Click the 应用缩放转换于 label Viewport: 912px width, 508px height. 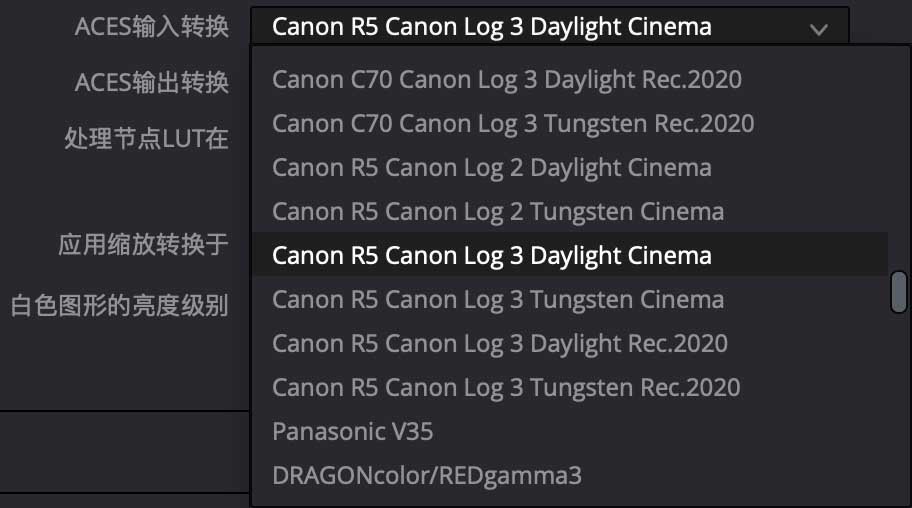144,245
